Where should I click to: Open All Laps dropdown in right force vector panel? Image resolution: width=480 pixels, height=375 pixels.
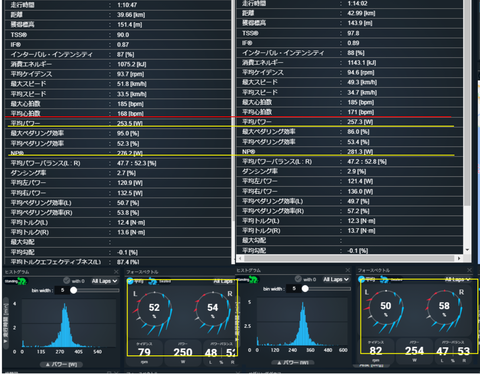click(458, 279)
